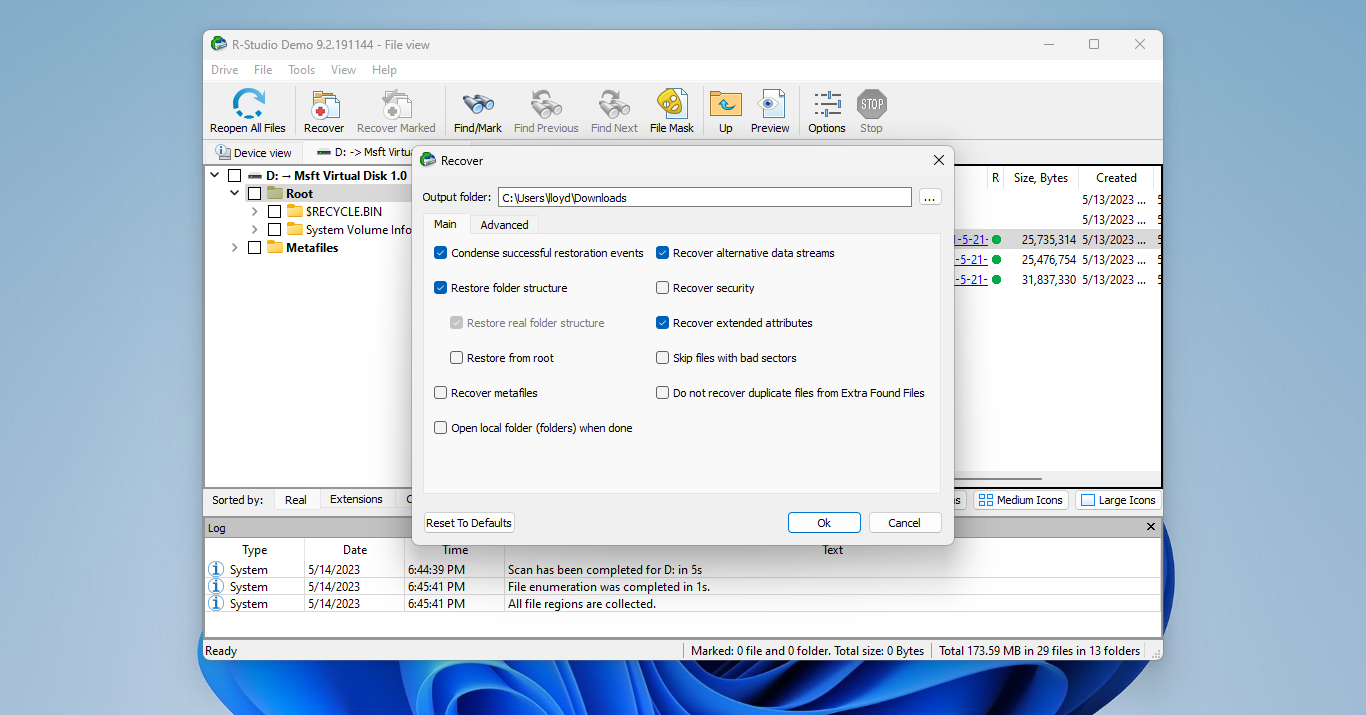Enable Do not recover duplicate files option

tap(663, 393)
